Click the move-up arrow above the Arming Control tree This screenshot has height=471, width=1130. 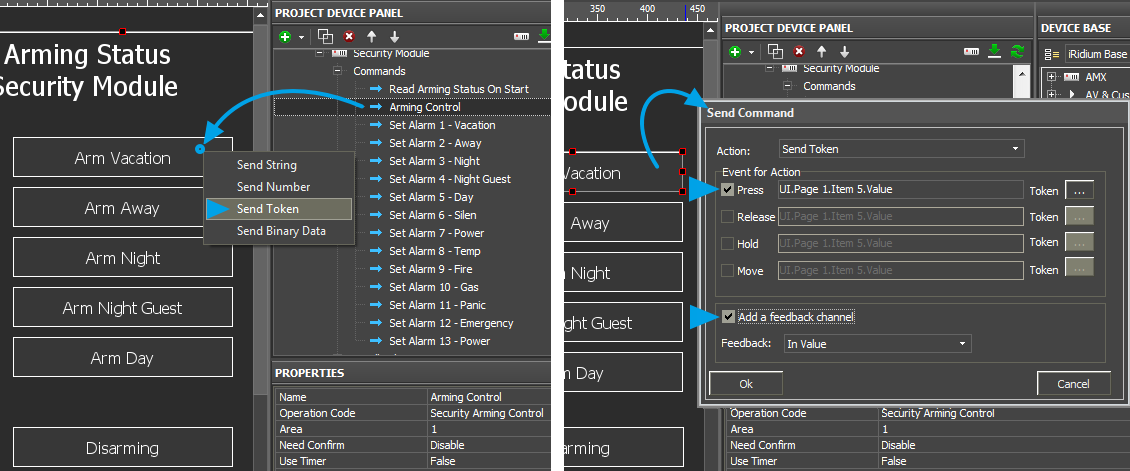(x=371, y=36)
